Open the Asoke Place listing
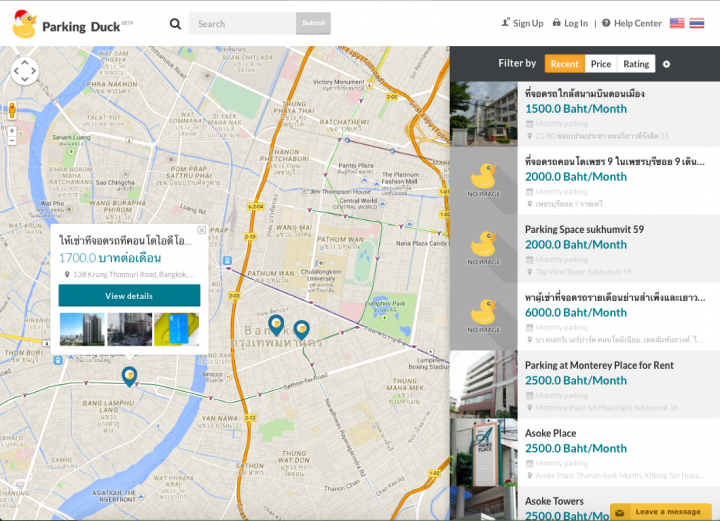The height and width of the screenshot is (521, 720). (585, 452)
